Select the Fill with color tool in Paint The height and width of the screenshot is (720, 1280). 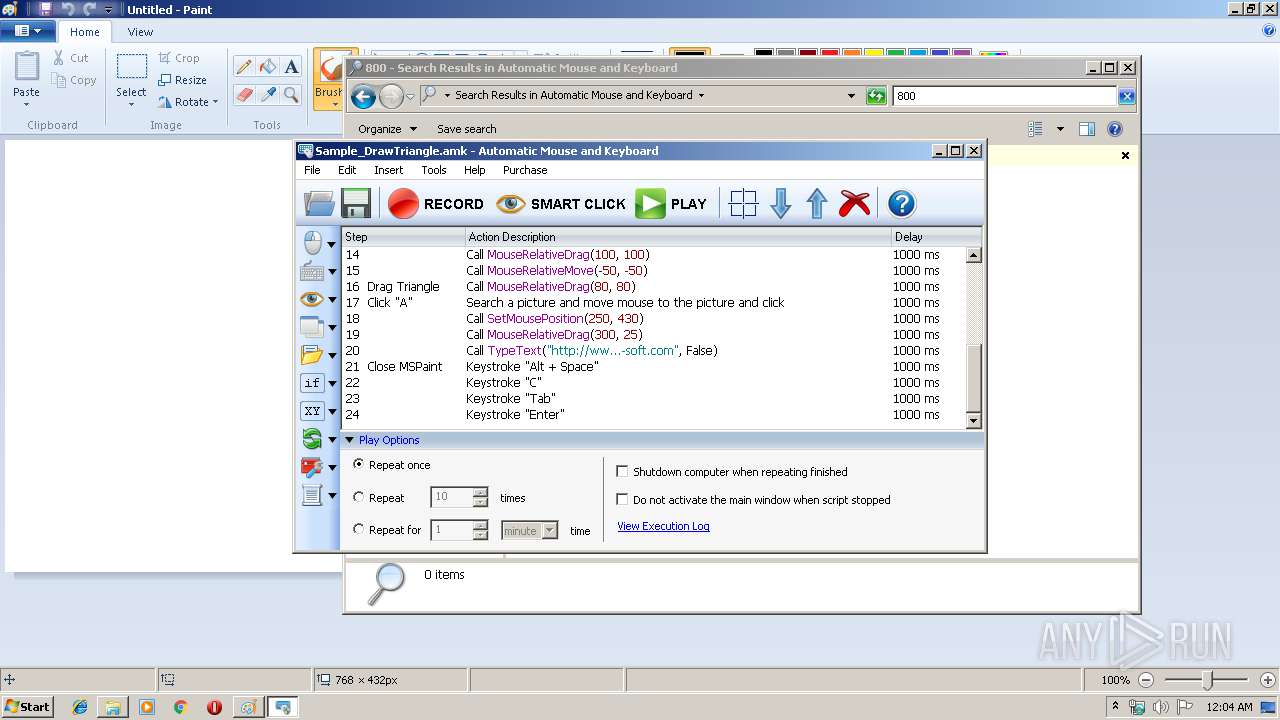[267, 67]
